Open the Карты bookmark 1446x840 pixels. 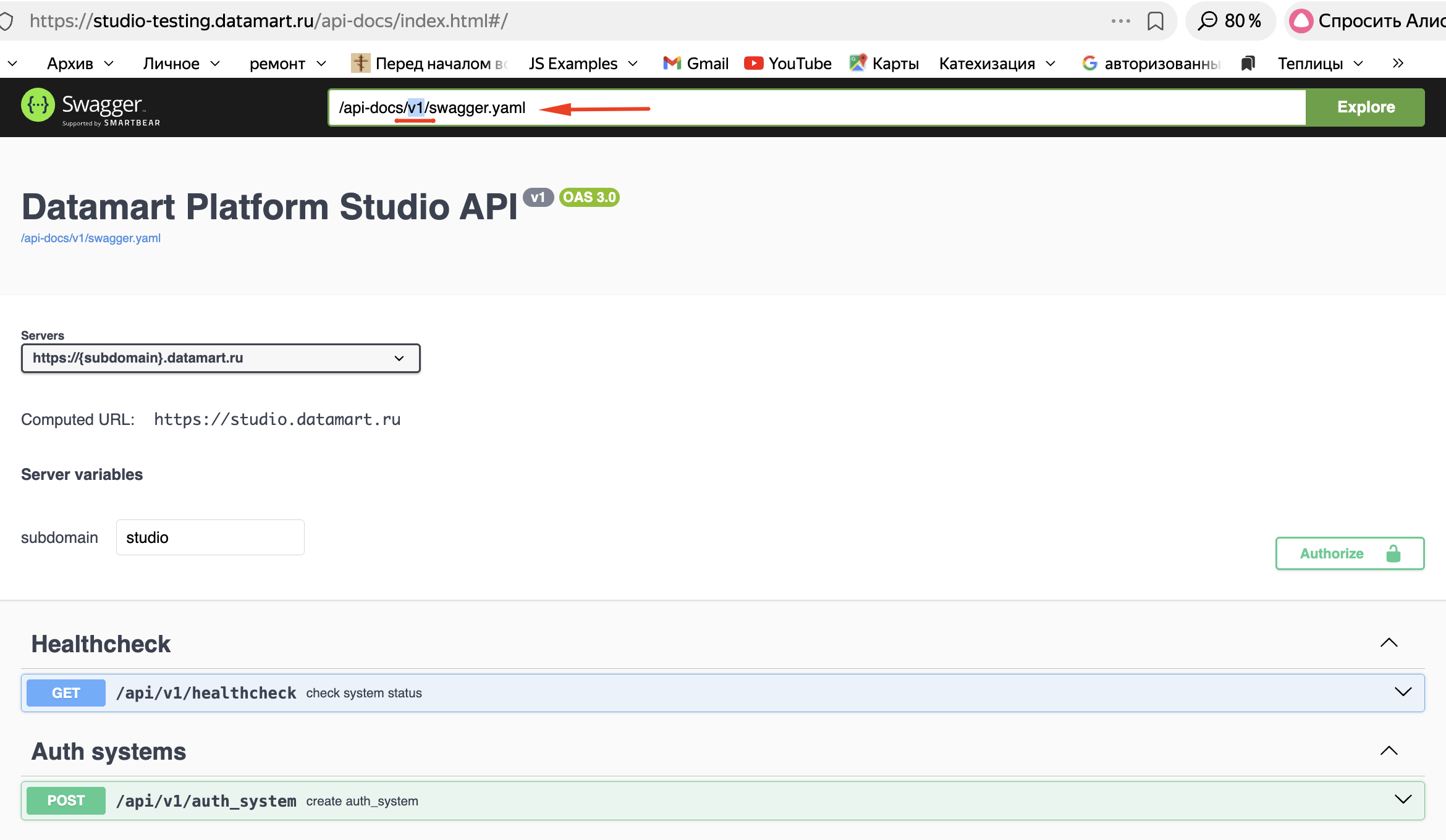(884, 64)
